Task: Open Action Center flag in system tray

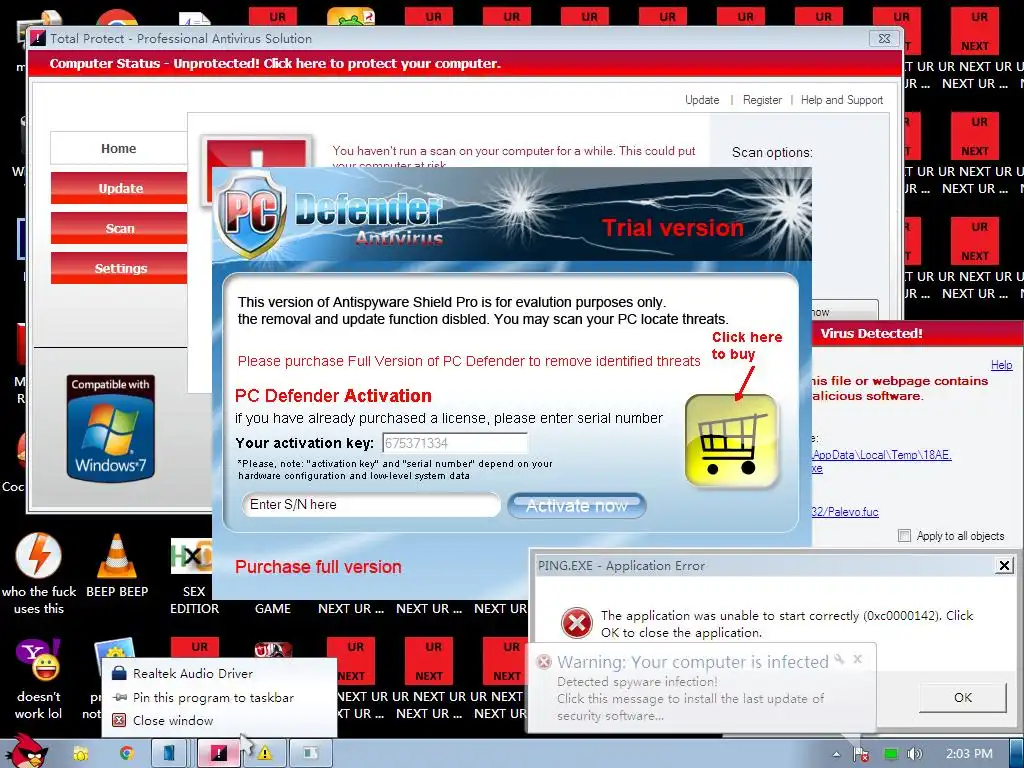Action: coord(861,754)
